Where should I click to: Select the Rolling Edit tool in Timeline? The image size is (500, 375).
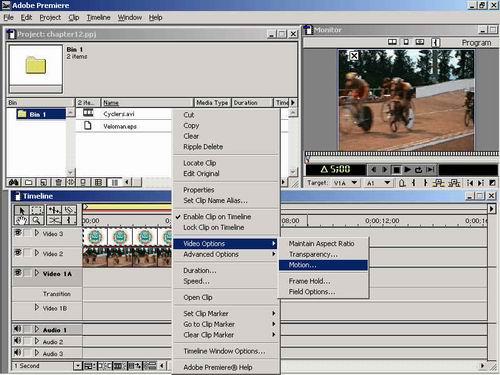[54, 211]
